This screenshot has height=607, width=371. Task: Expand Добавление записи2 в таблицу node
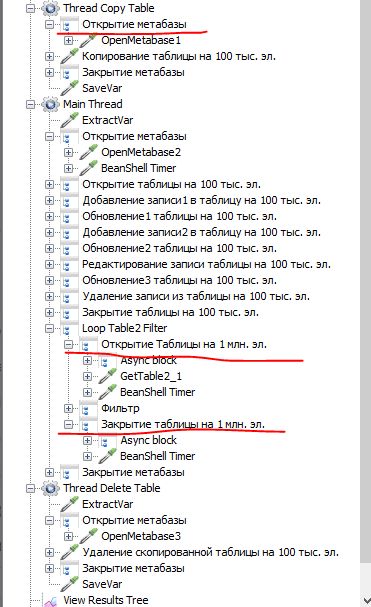point(49,232)
